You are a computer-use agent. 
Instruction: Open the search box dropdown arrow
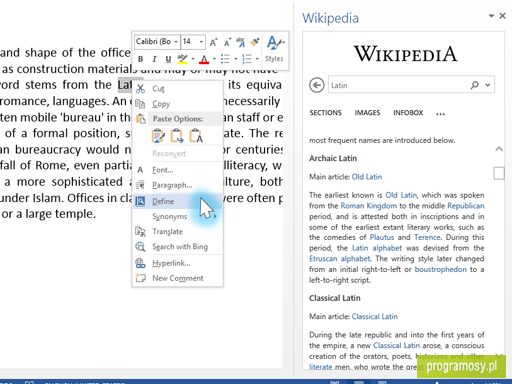(x=488, y=85)
